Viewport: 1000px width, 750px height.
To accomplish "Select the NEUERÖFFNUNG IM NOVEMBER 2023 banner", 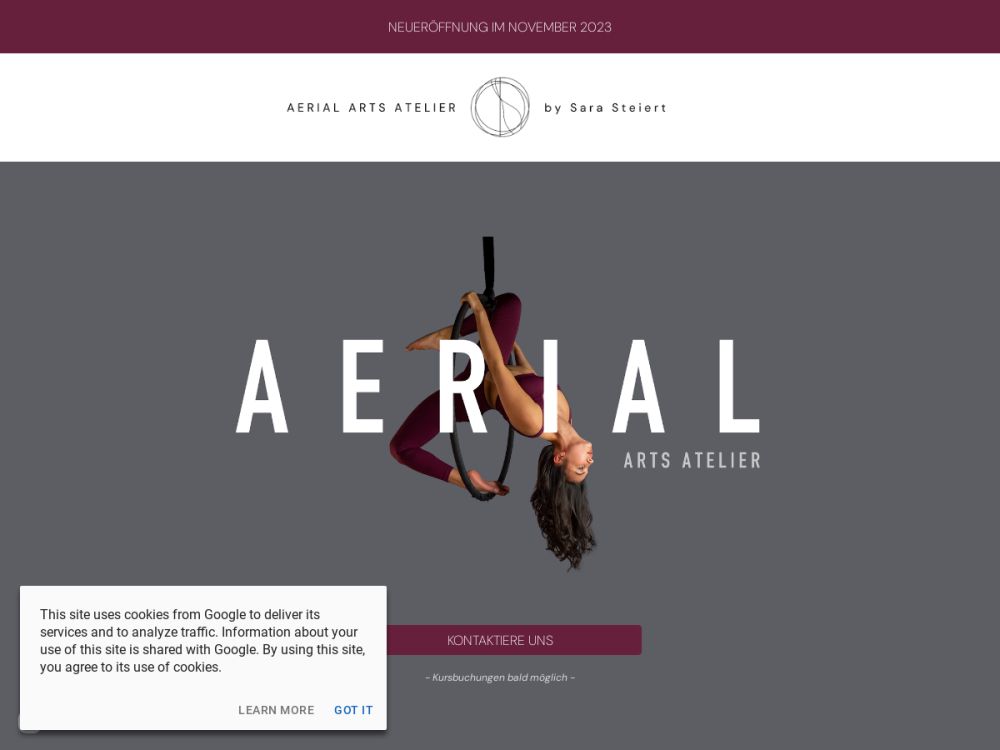I will (500, 27).
